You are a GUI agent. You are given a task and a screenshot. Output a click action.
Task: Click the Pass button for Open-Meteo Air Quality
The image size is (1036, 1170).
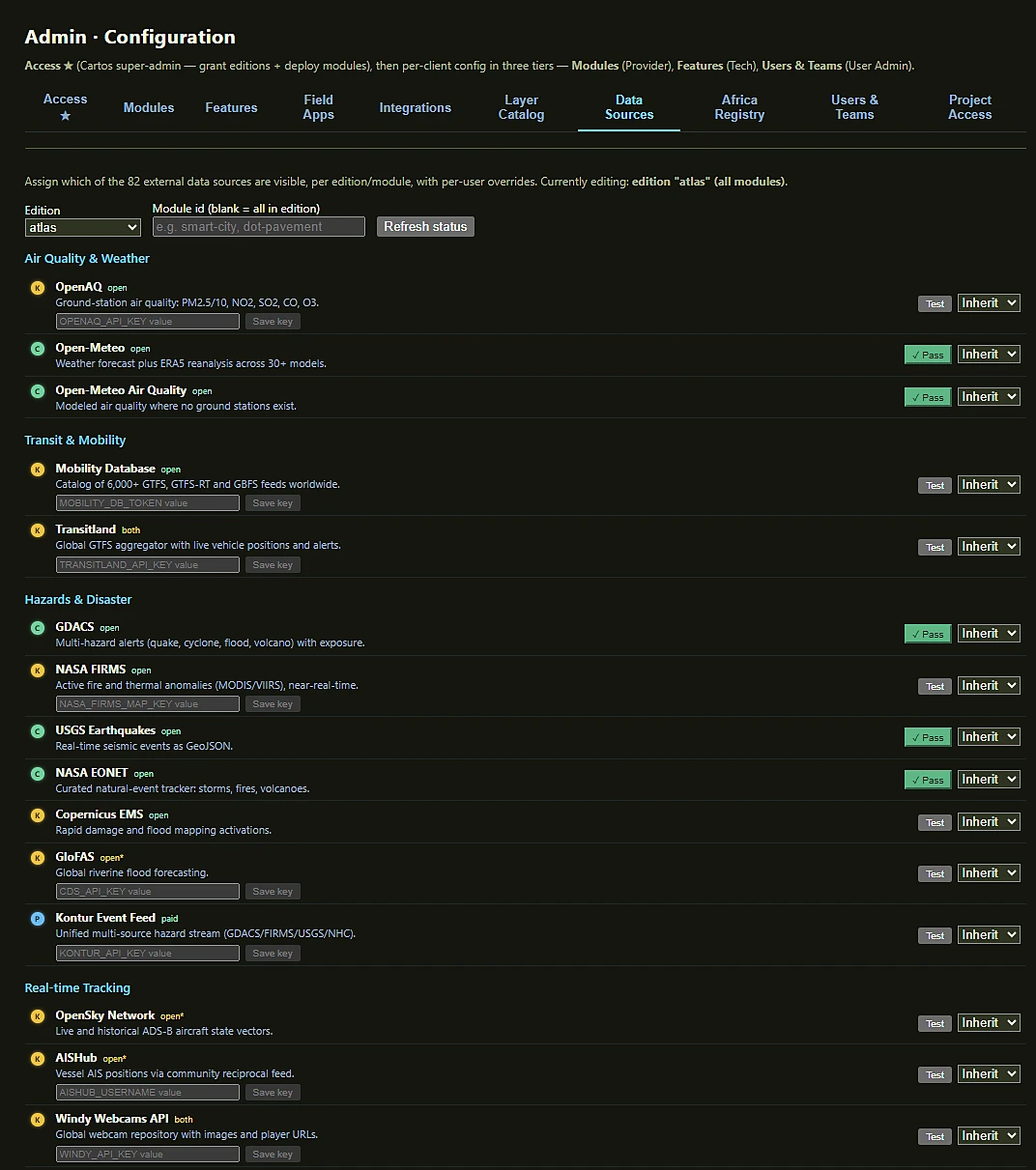click(928, 397)
